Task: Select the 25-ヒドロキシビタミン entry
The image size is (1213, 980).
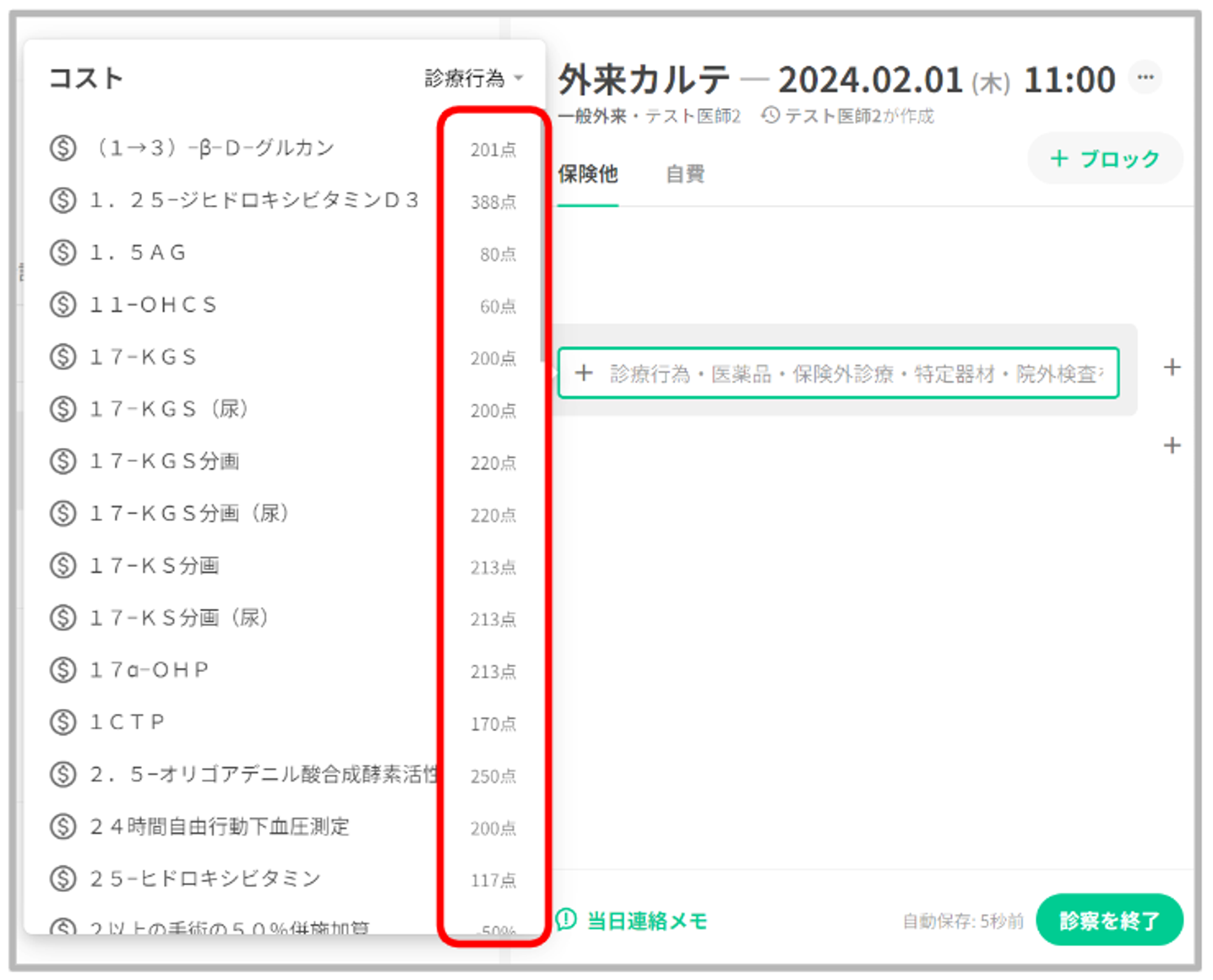Action: (205, 879)
